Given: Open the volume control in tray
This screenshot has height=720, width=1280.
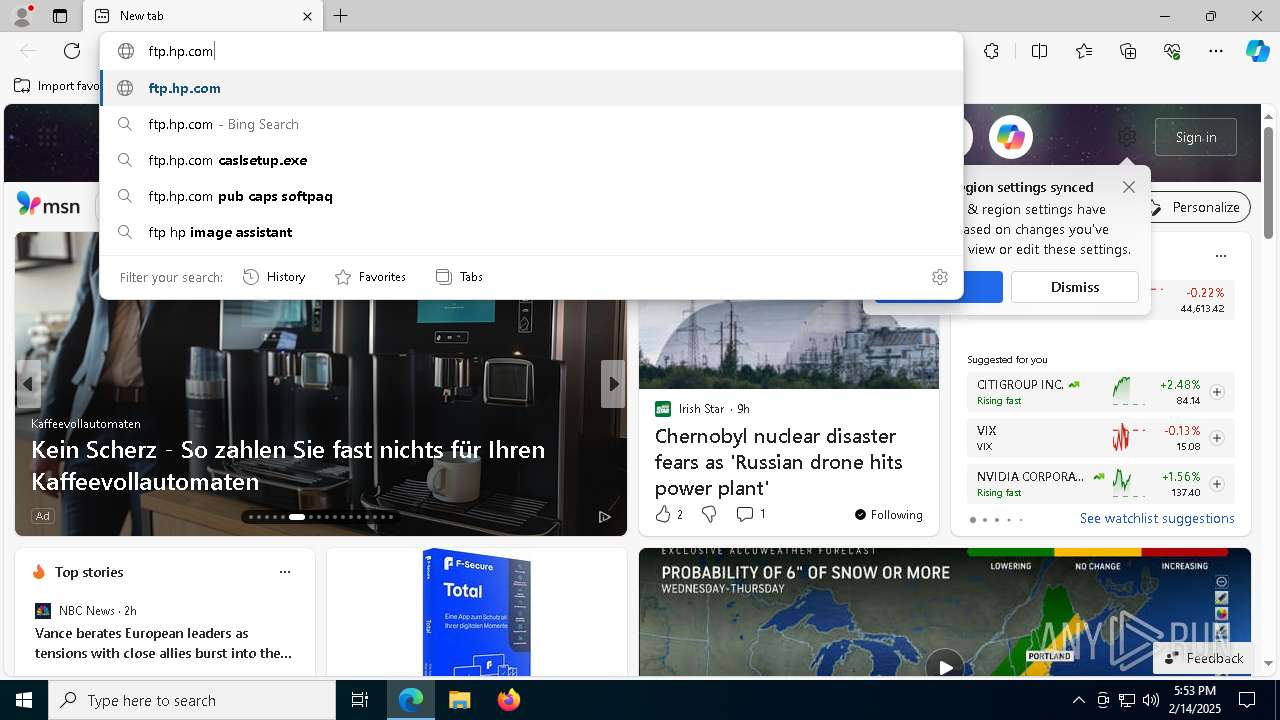Looking at the screenshot, I should pos(1150,700).
